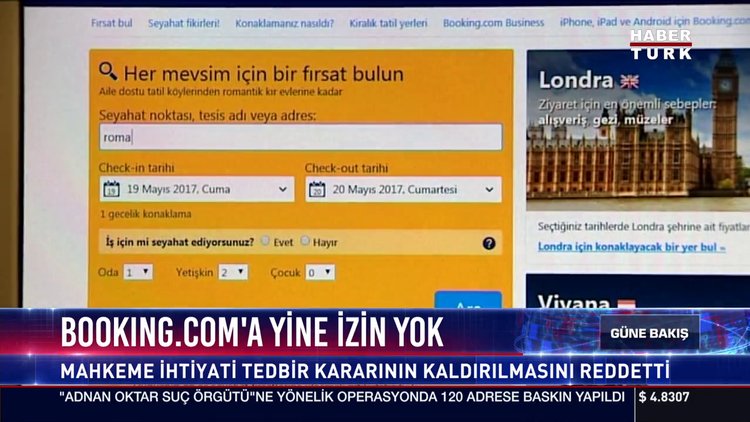Screen dimensions: 750x422
Task: Click the question mark help icon
Action: coord(489,243)
